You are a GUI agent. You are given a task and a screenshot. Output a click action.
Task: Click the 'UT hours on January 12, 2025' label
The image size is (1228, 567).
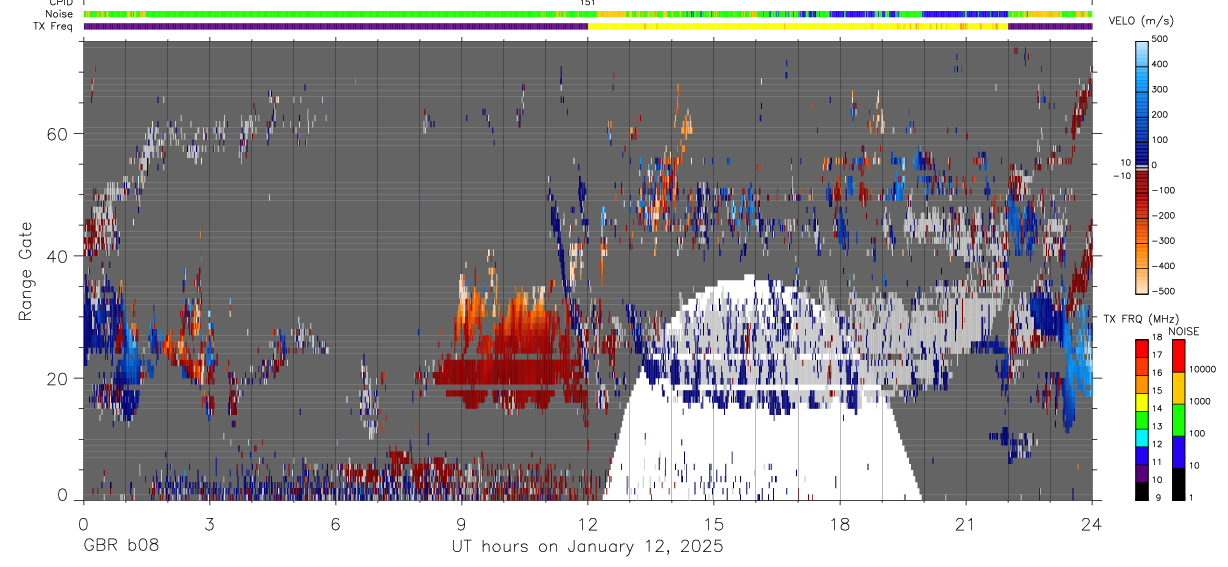[x=586, y=547]
